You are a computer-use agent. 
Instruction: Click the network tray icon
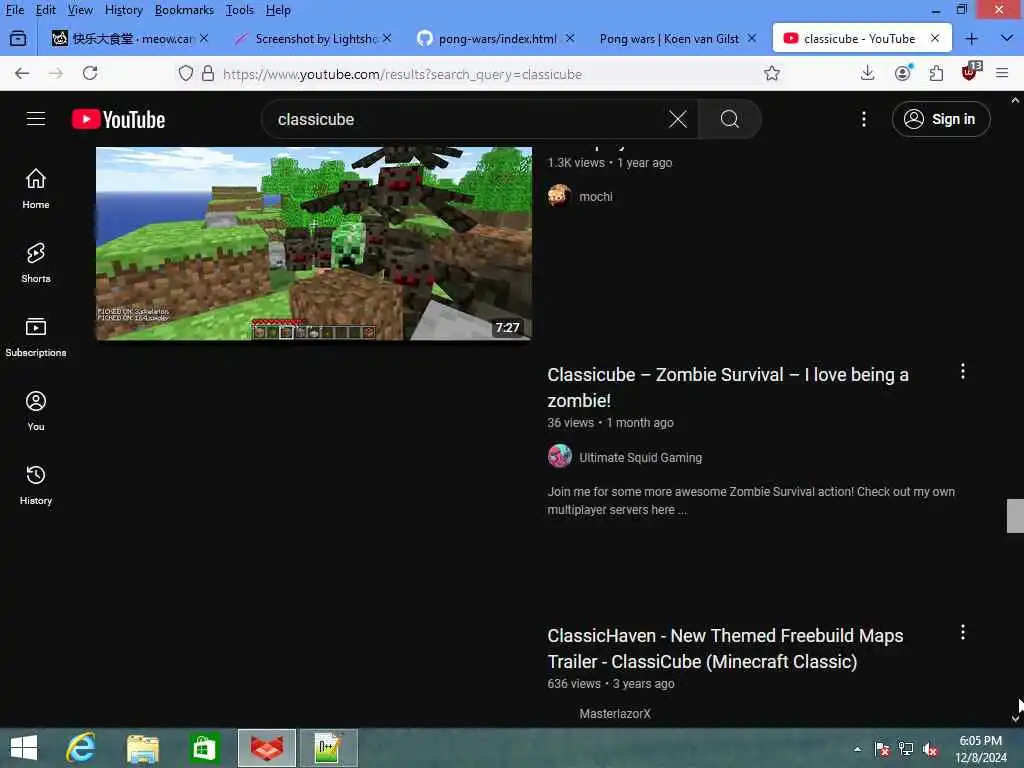click(x=906, y=749)
